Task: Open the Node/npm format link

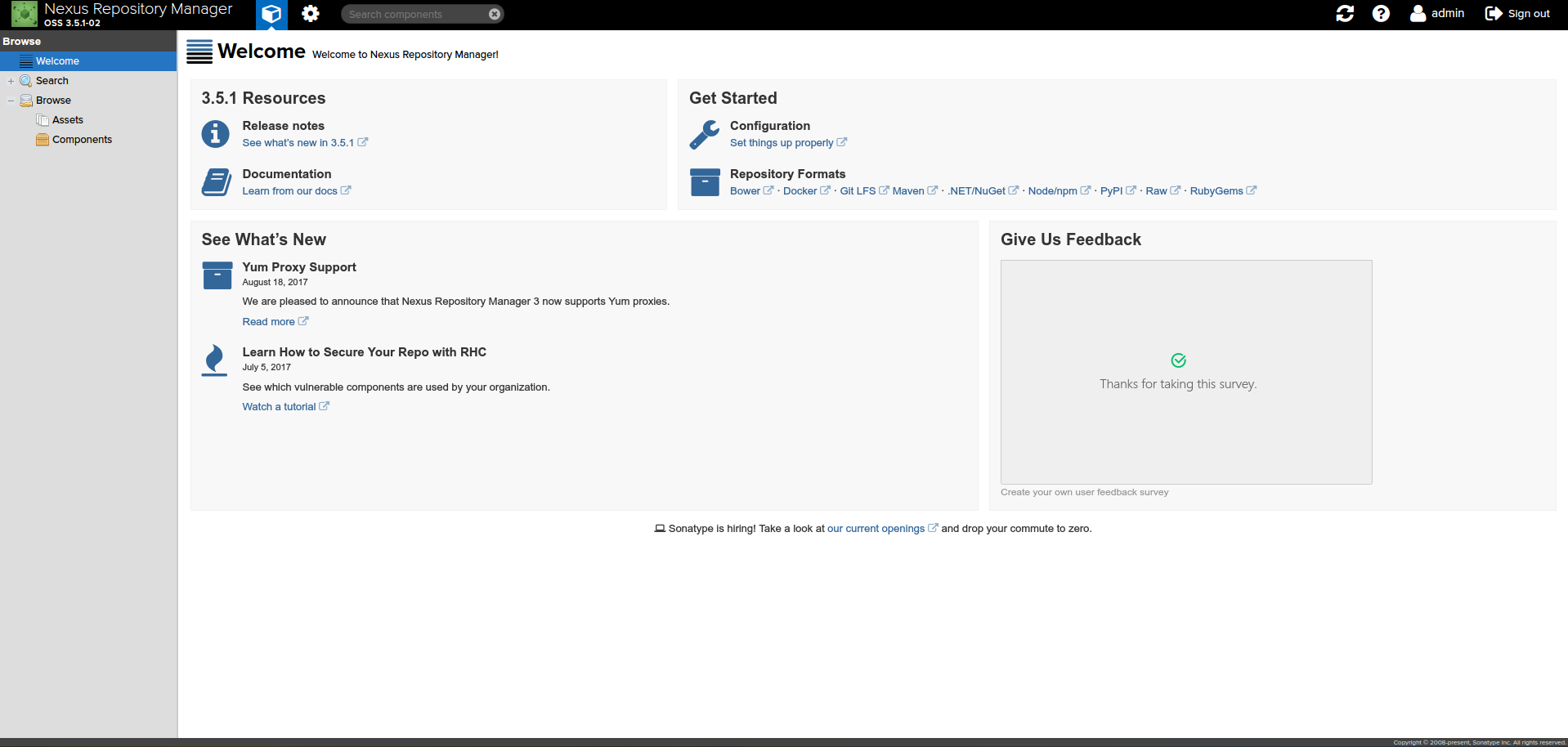Action: 1060,191
